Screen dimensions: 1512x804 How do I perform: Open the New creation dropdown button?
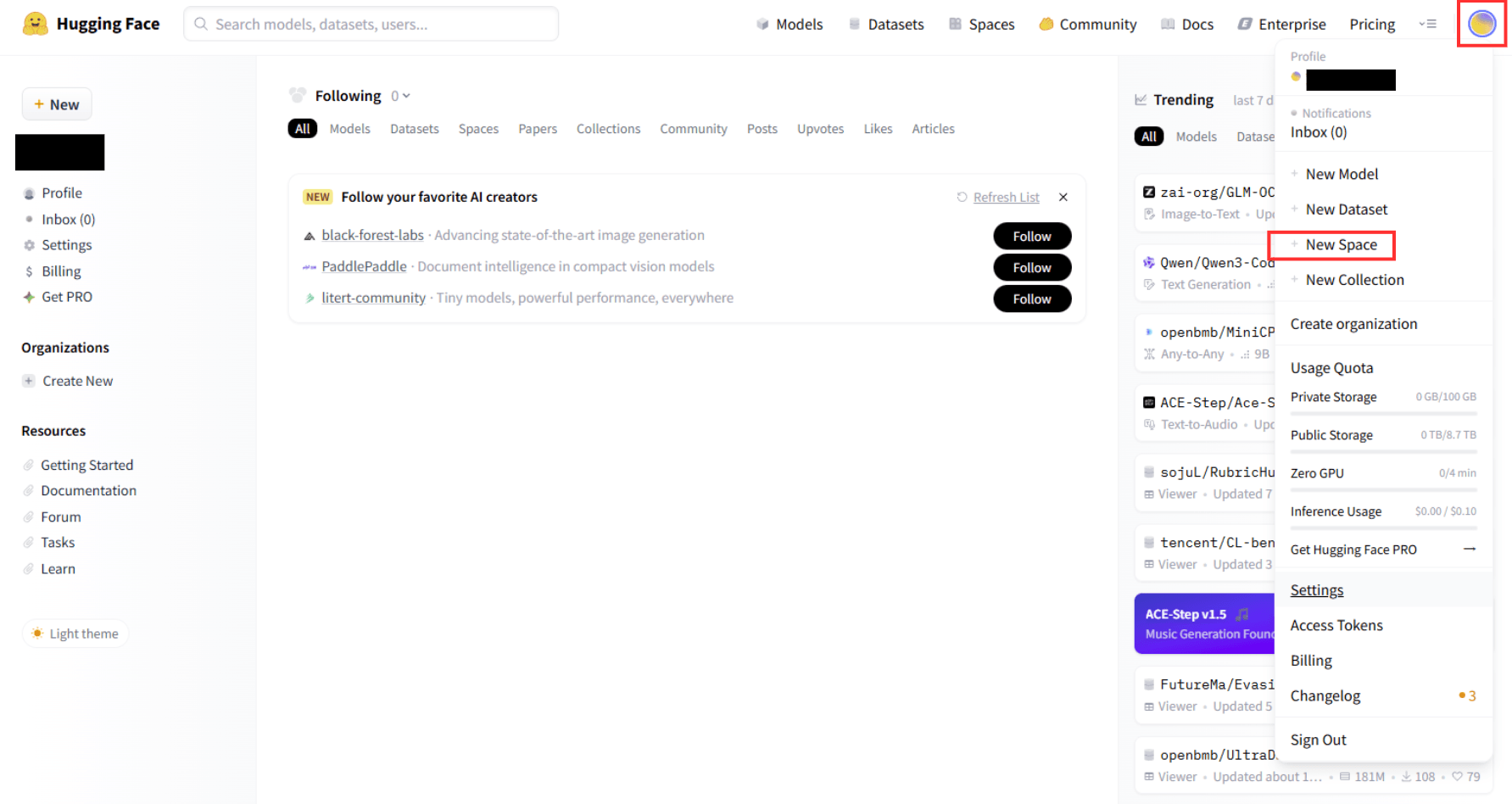[x=57, y=104]
